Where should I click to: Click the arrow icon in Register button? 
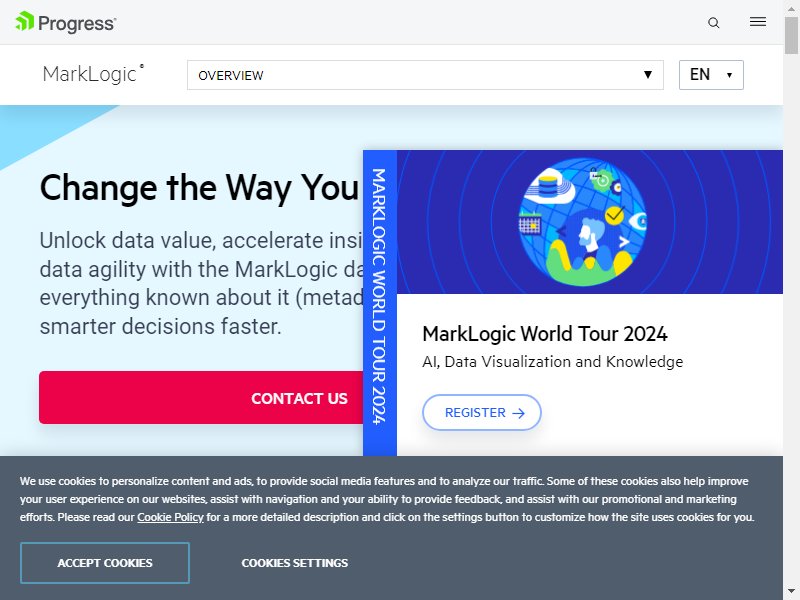pos(518,413)
